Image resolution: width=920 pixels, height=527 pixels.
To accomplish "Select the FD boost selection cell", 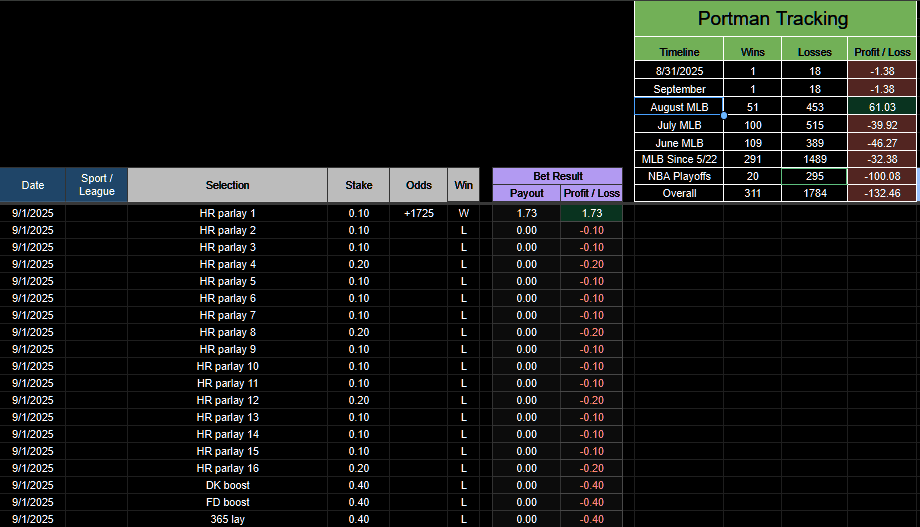I will click(228, 502).
